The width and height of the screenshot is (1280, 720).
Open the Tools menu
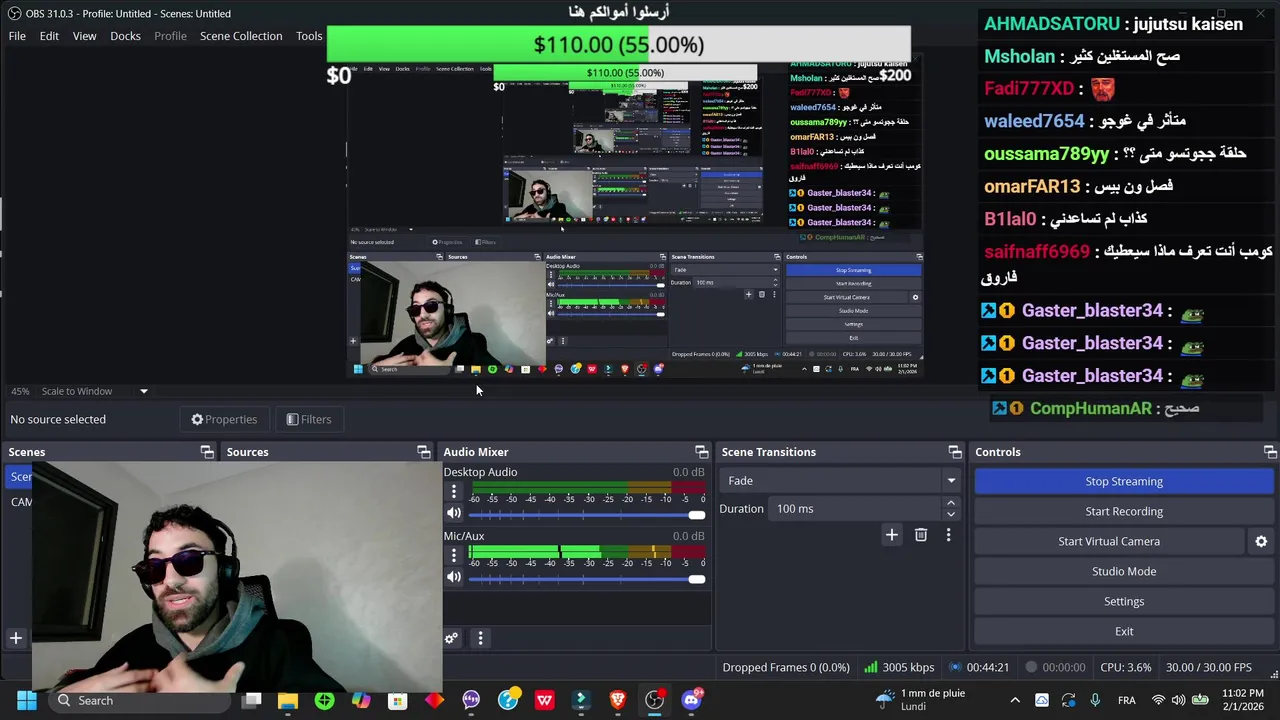309,36
